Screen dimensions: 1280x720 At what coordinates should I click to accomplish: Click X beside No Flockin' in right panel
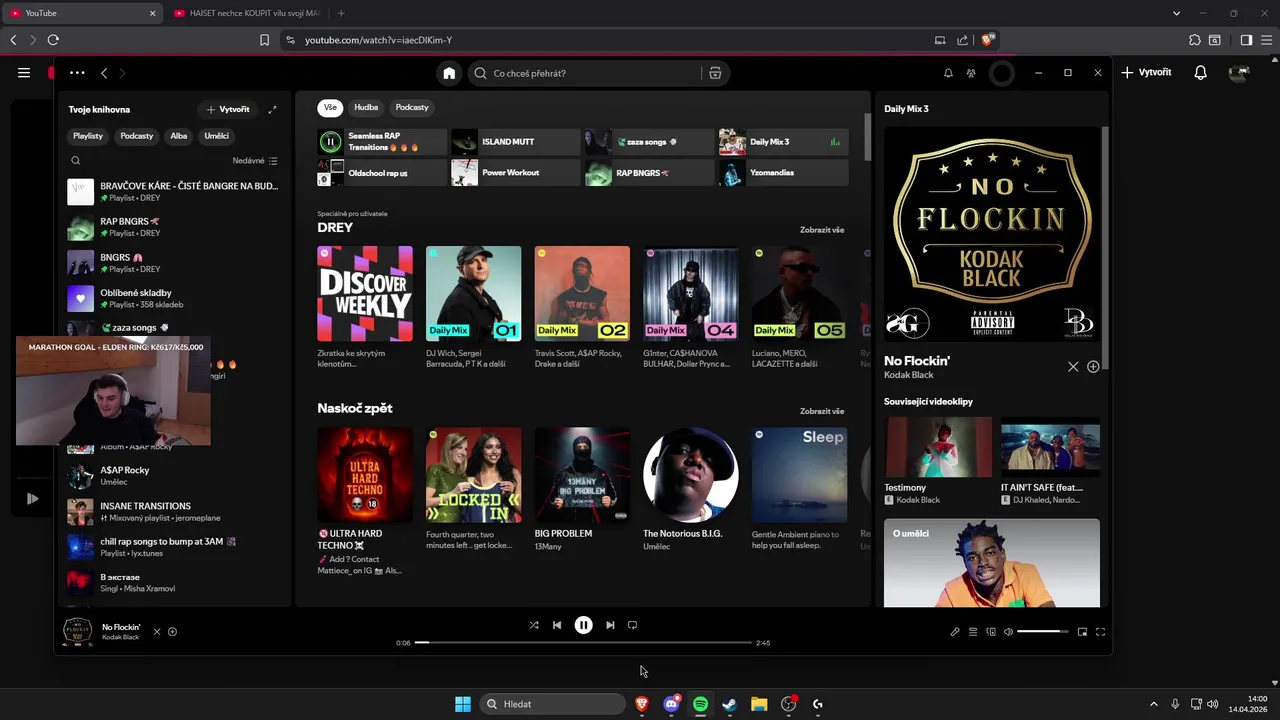[1073, 367]
